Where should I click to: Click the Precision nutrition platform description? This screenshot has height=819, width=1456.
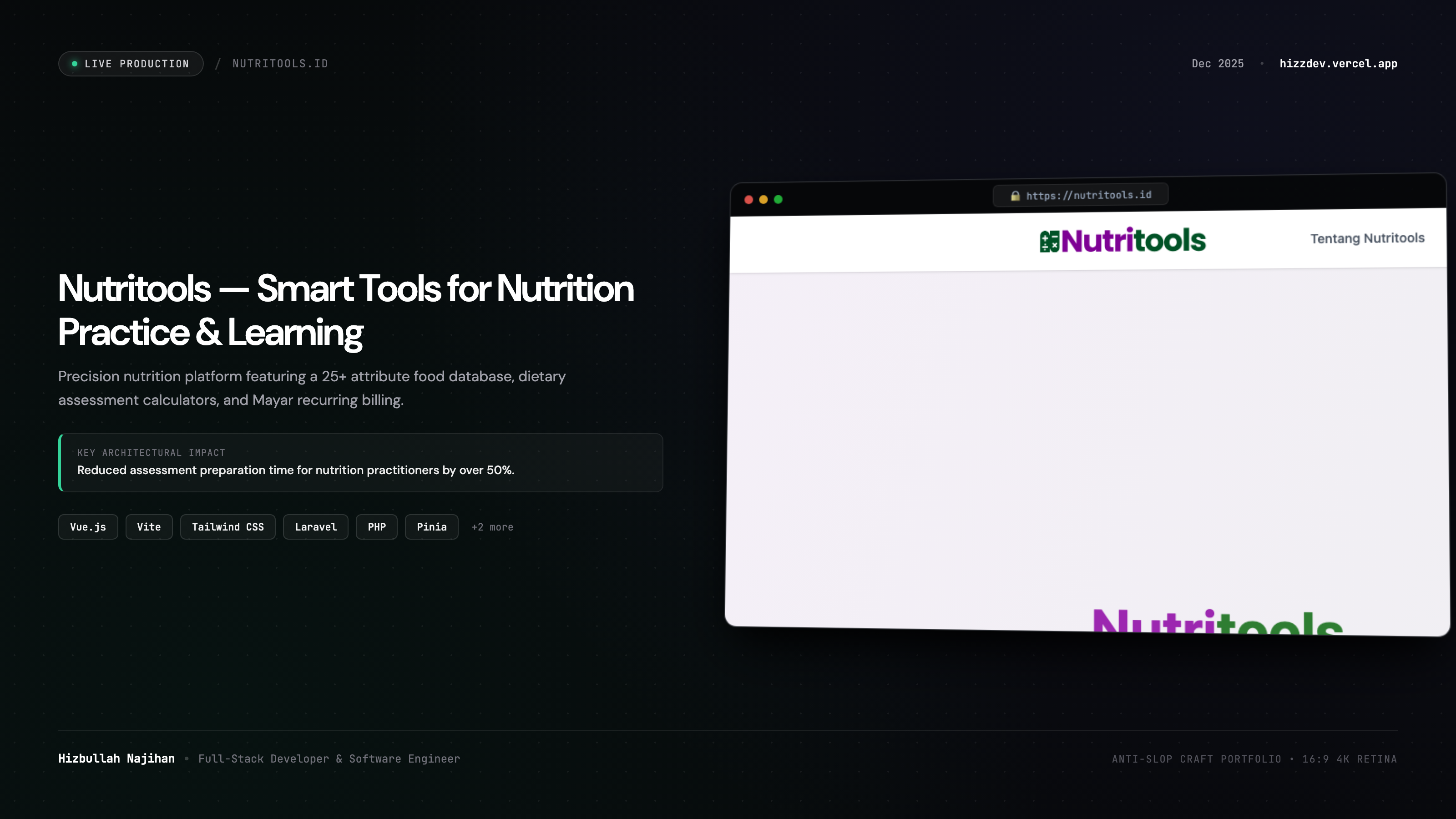312,388
